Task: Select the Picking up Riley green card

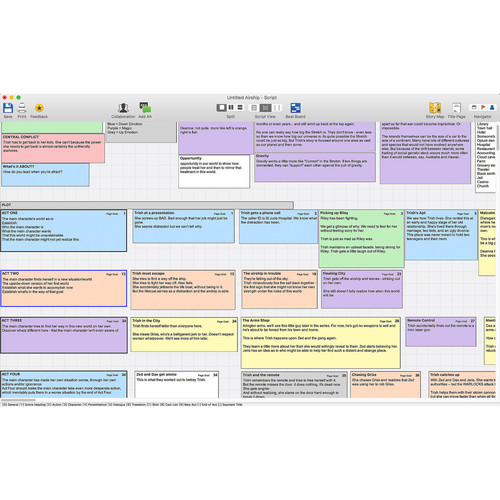Action: (x=361, y=238)
